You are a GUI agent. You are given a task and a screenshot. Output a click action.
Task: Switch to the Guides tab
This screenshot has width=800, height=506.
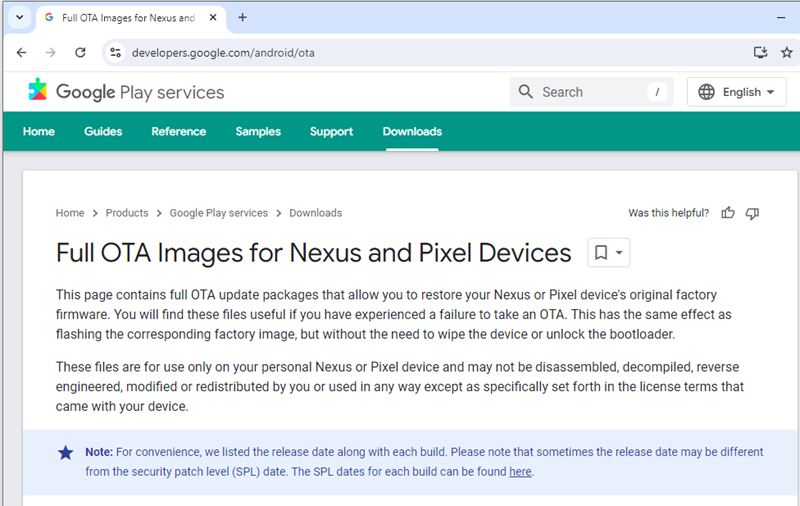pyautogui.click(x=103, y=132)
